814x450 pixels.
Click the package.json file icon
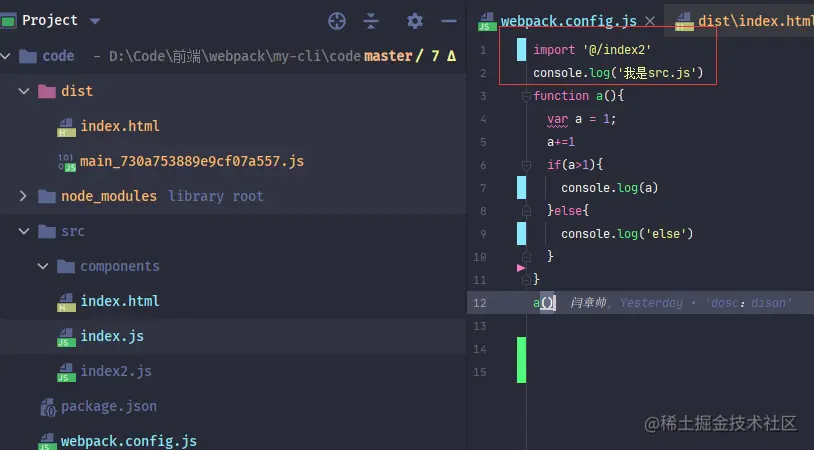pos(48,407)
